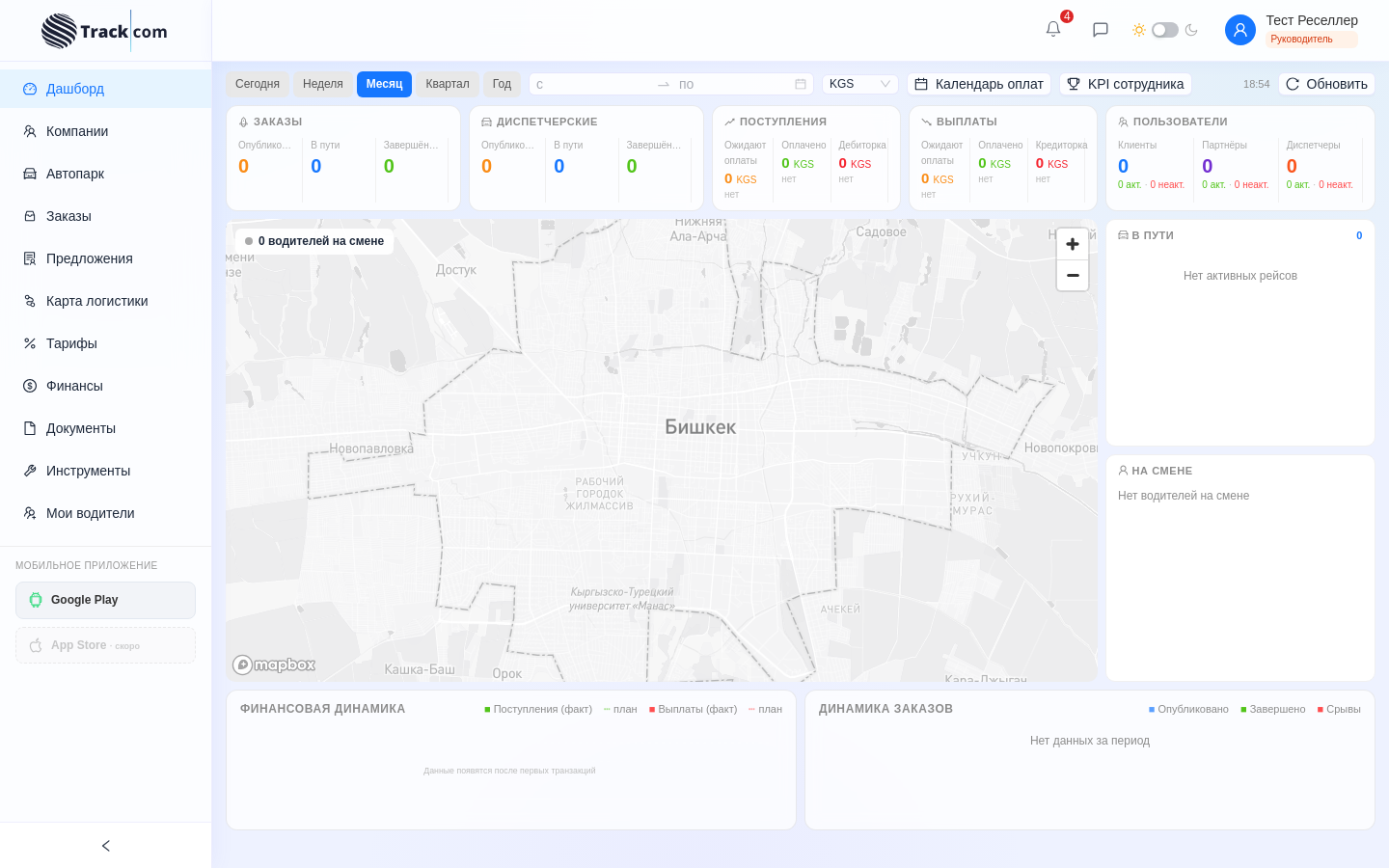This screenshot has width=1389, height=868.
Task: Select the Месяц period
Action: 384,84
